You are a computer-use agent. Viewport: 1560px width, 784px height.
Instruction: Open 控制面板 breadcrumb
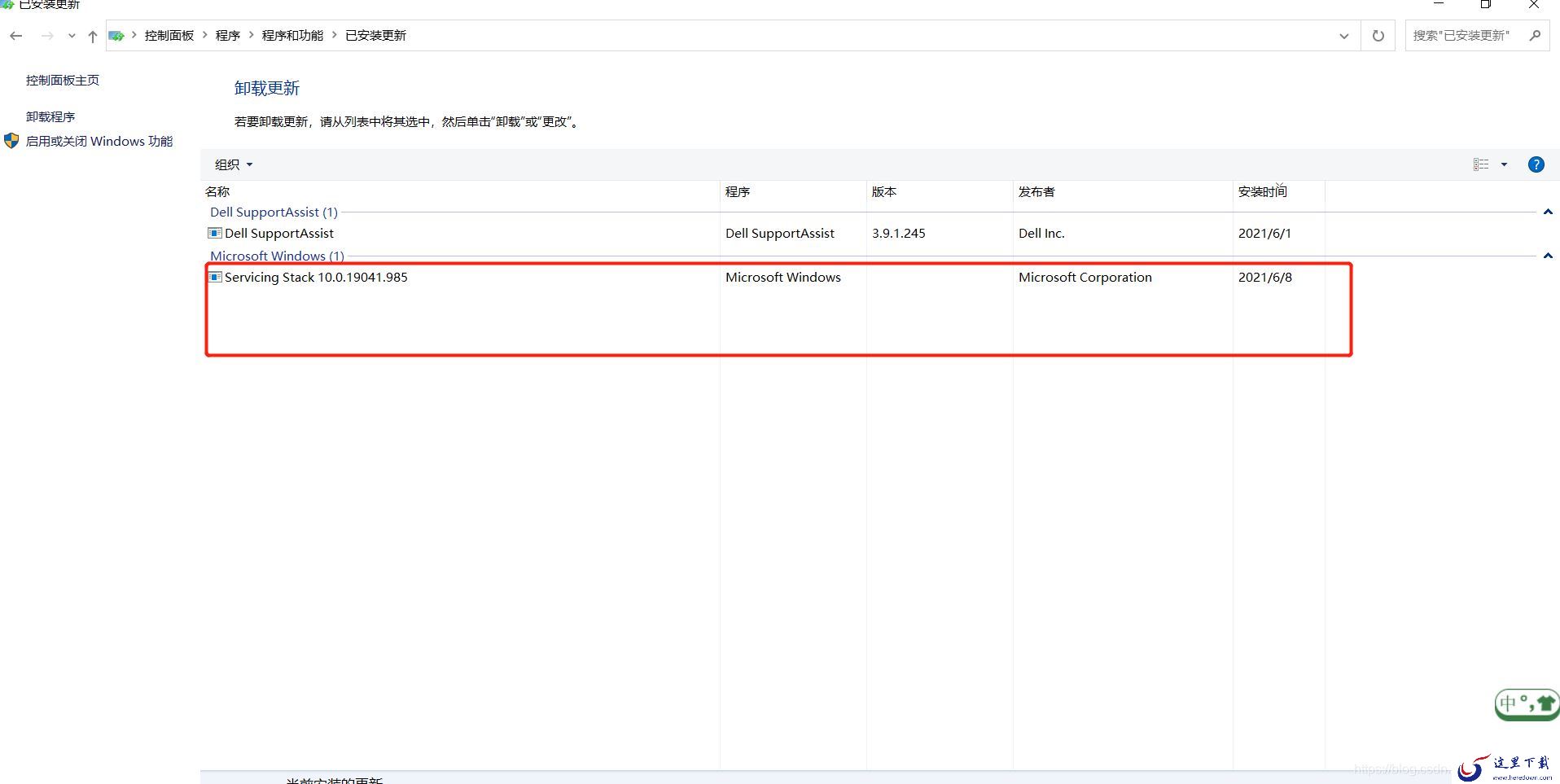point(169,36)
